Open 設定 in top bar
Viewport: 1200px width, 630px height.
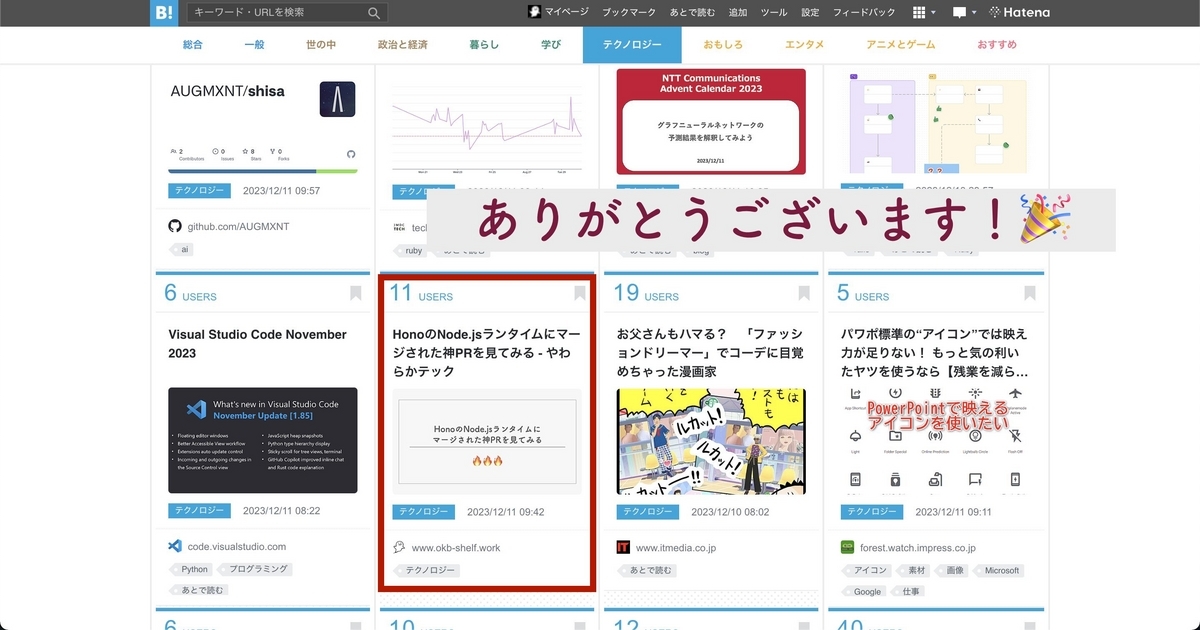tap(810, 13)
